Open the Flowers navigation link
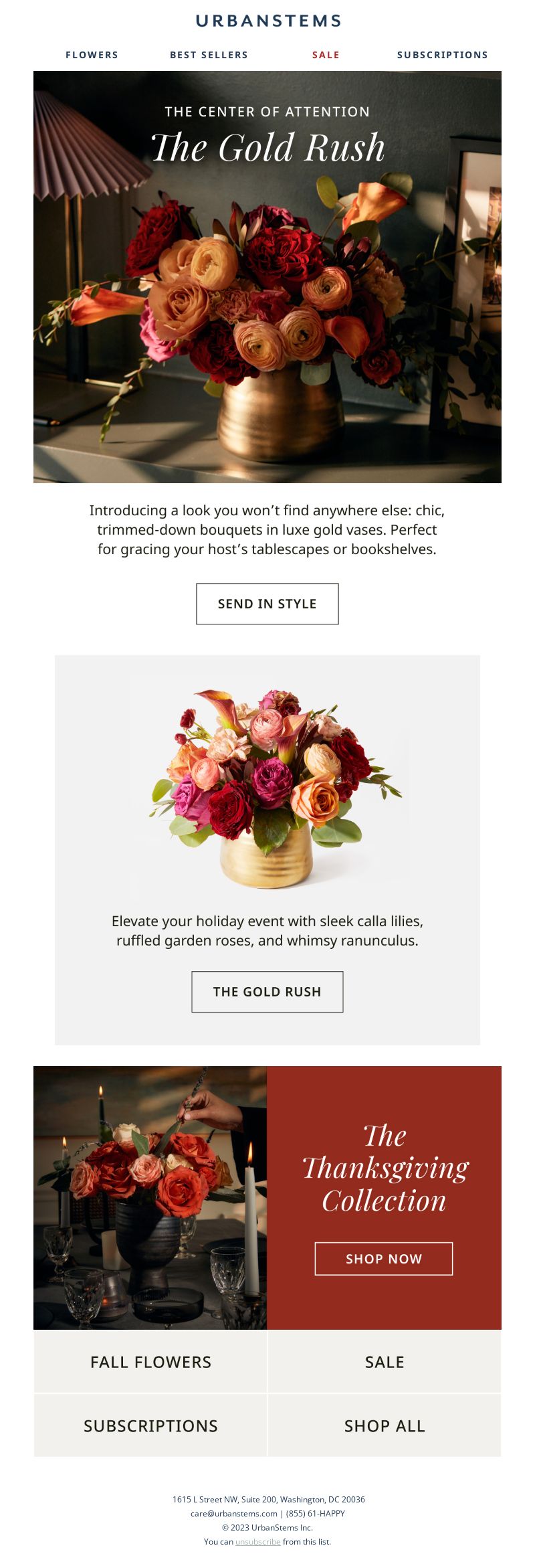The height and width of the screenshot is (1568, 535). click(92, 55)
